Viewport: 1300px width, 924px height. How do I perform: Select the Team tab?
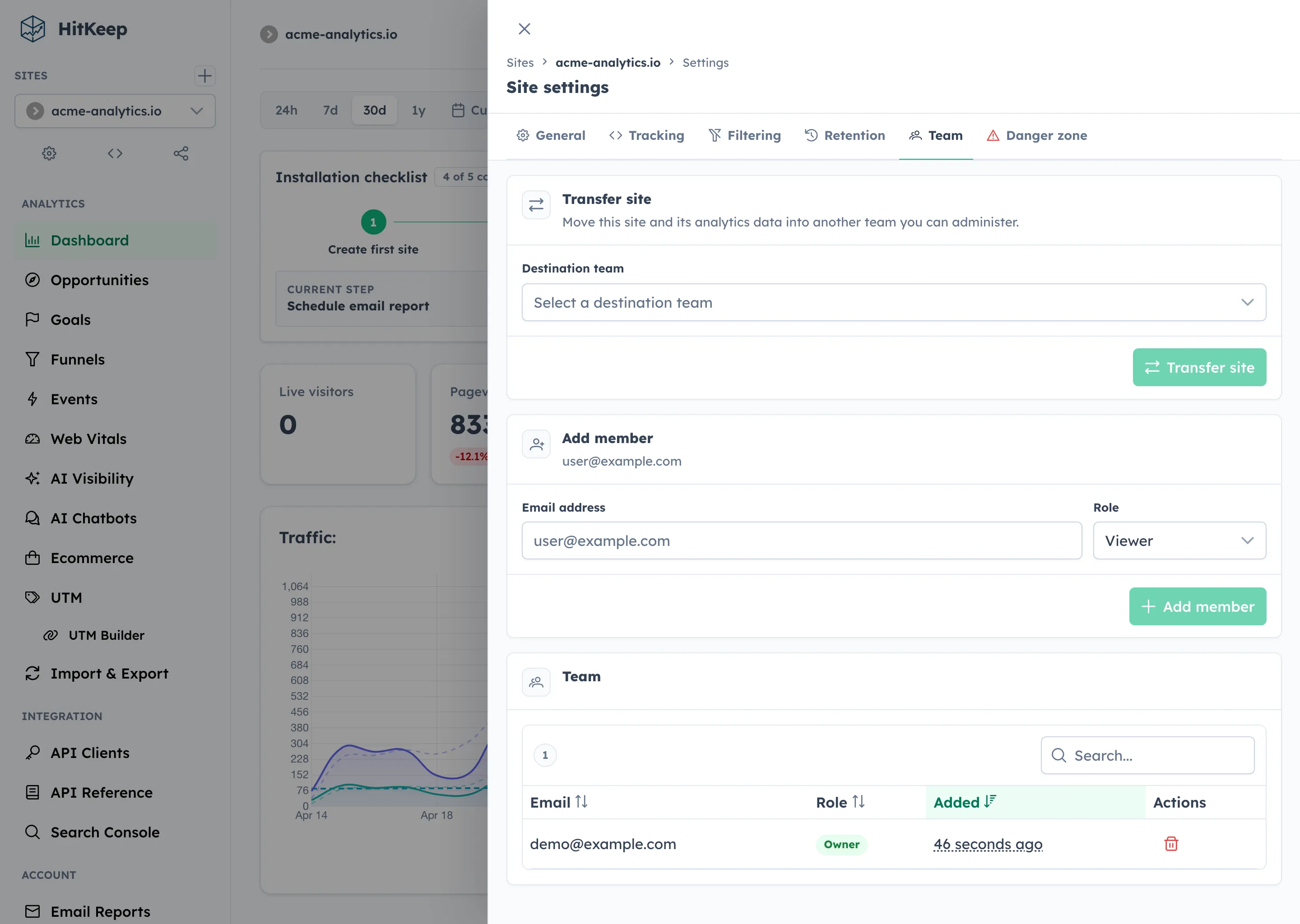point(936,135)
